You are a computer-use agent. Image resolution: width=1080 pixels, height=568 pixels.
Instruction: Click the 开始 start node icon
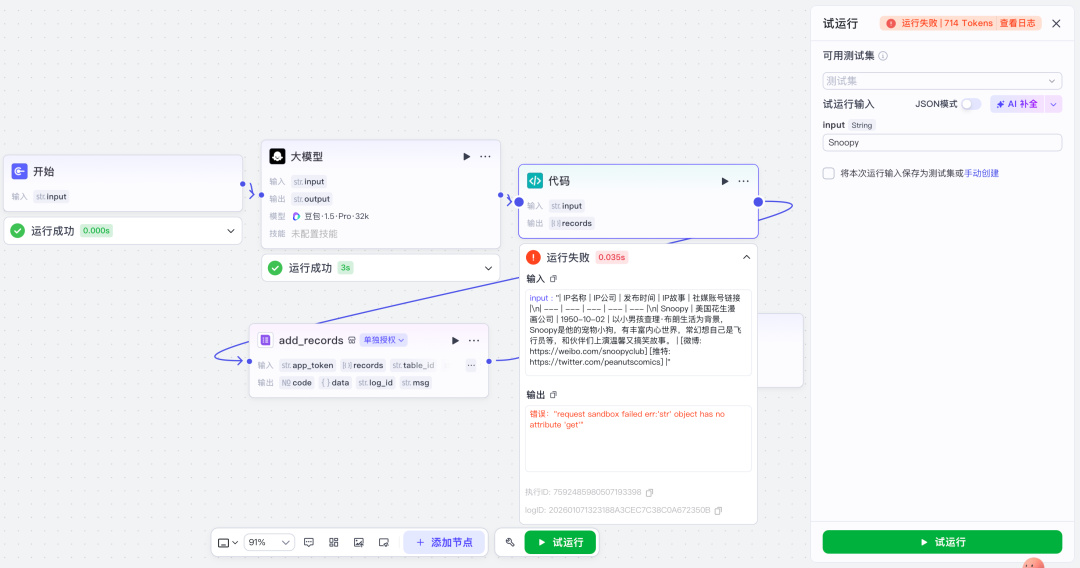click(x=19, y=171)
